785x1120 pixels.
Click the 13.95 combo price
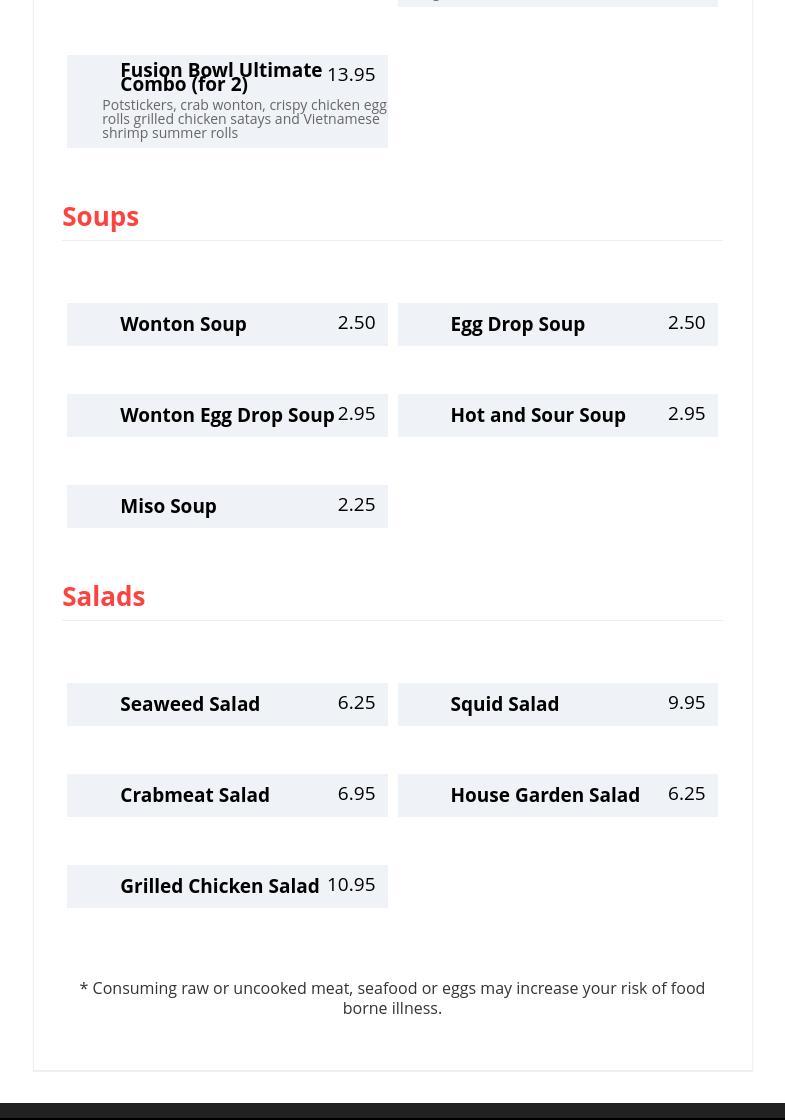351,74
